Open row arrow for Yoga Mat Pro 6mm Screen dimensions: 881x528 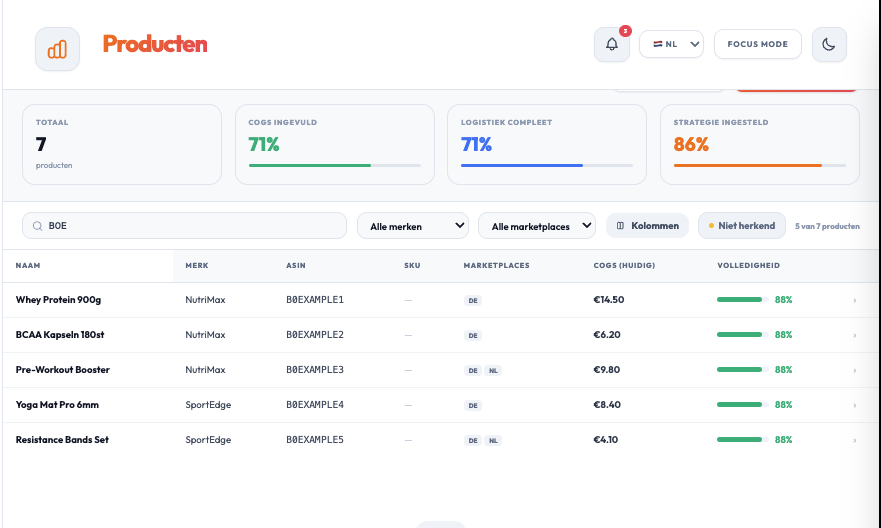pyautogui.click(x=854, y=405)
